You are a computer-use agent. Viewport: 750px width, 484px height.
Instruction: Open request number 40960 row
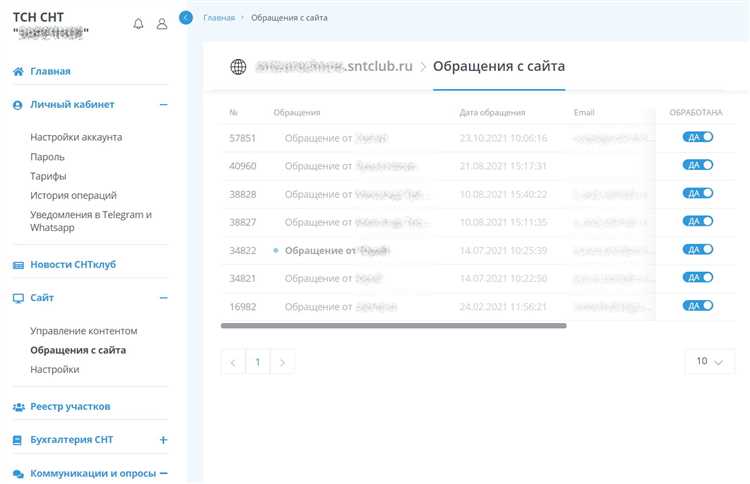(x=478, y=166)
